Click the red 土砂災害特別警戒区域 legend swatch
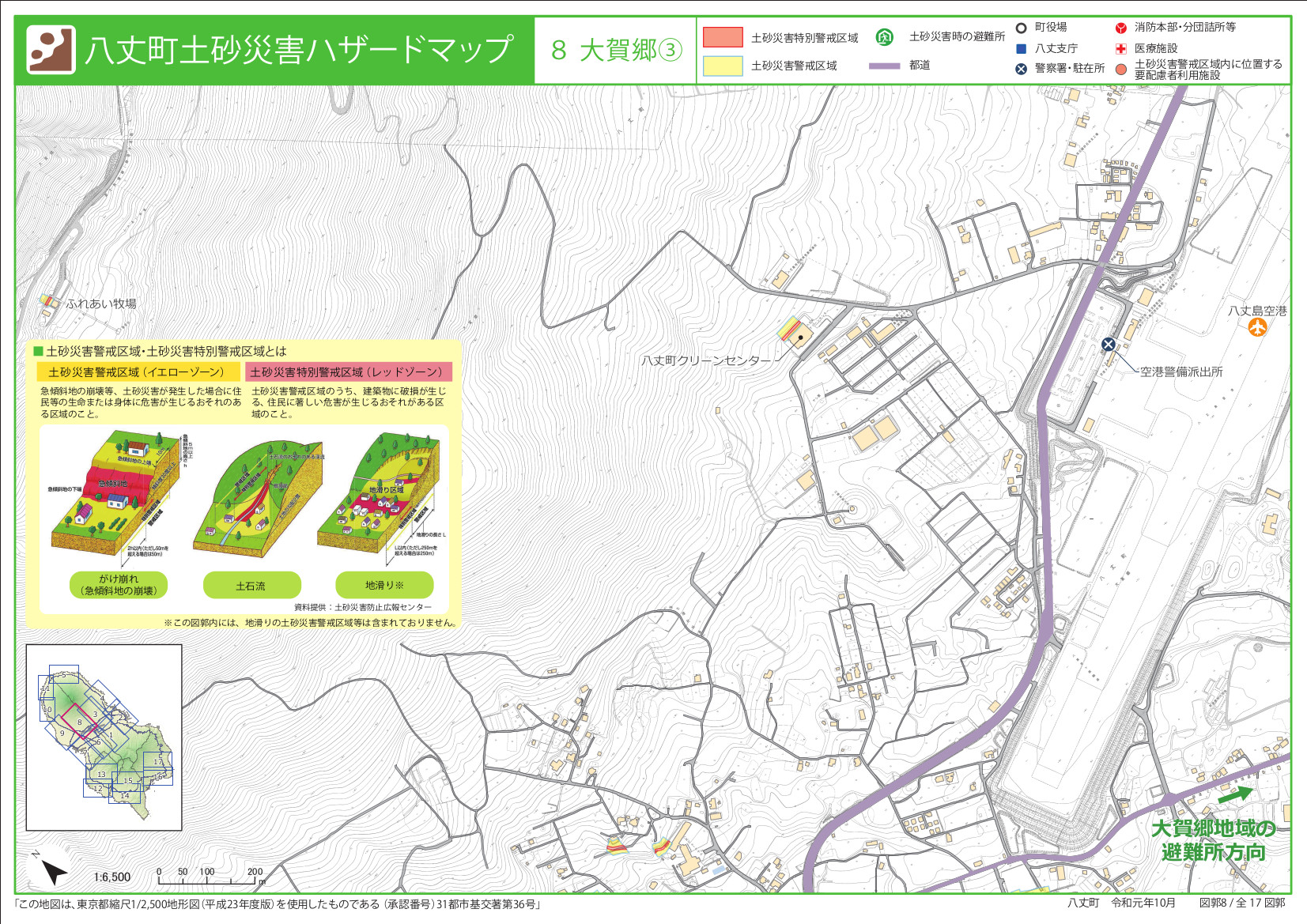This screenshot has height=924, width=1307. tap(723, 37)
